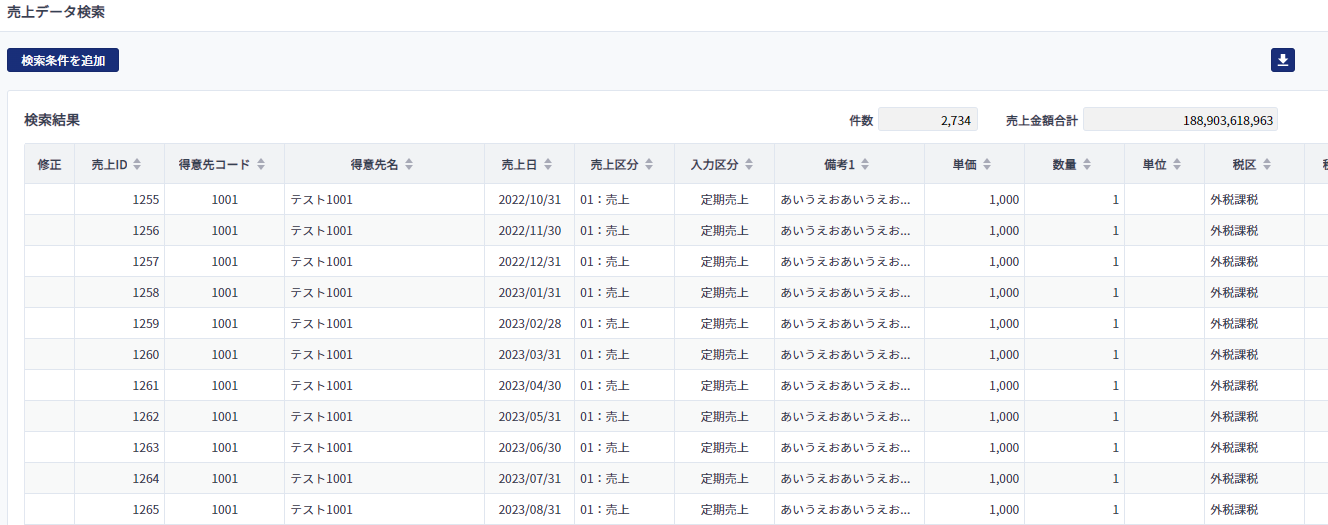
Task: Select sales ID 1256 cell
Action: click(120, 231)
